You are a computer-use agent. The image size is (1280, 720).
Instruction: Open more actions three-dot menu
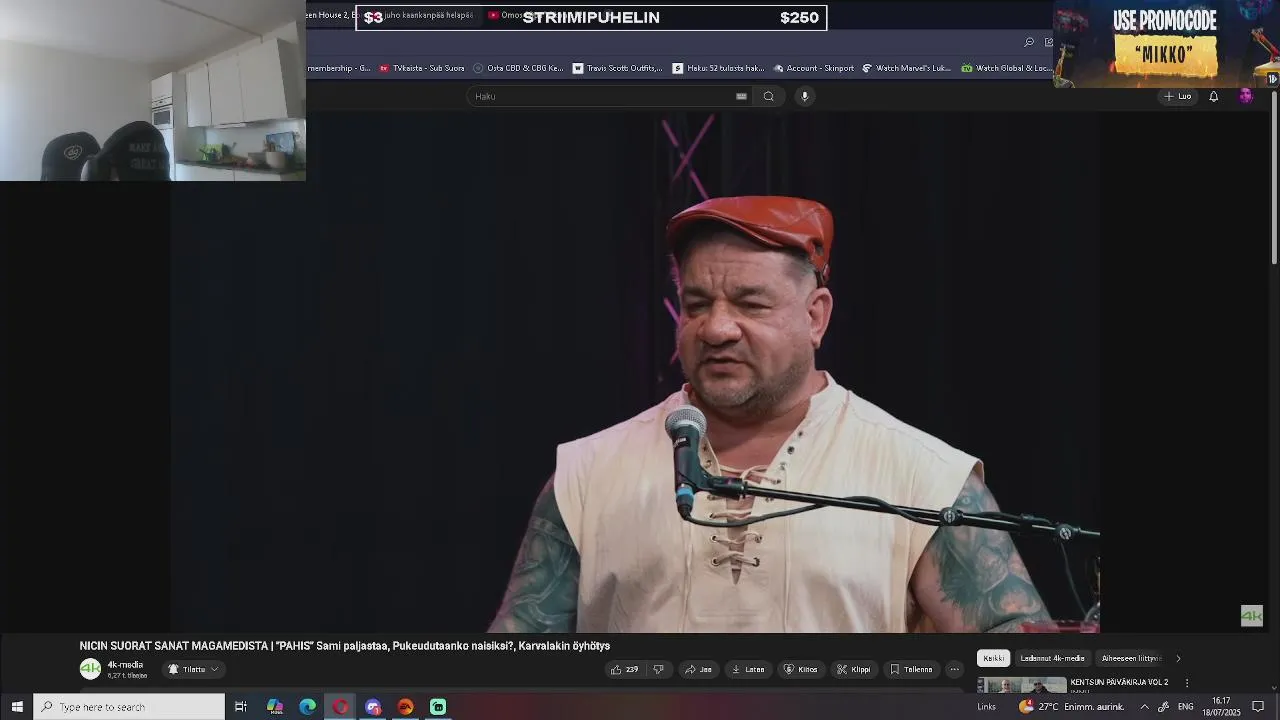(x=954, y=669)
